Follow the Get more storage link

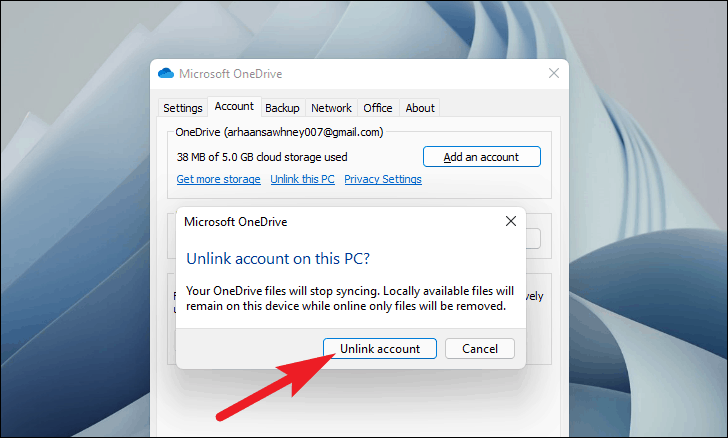coord(218,179)
